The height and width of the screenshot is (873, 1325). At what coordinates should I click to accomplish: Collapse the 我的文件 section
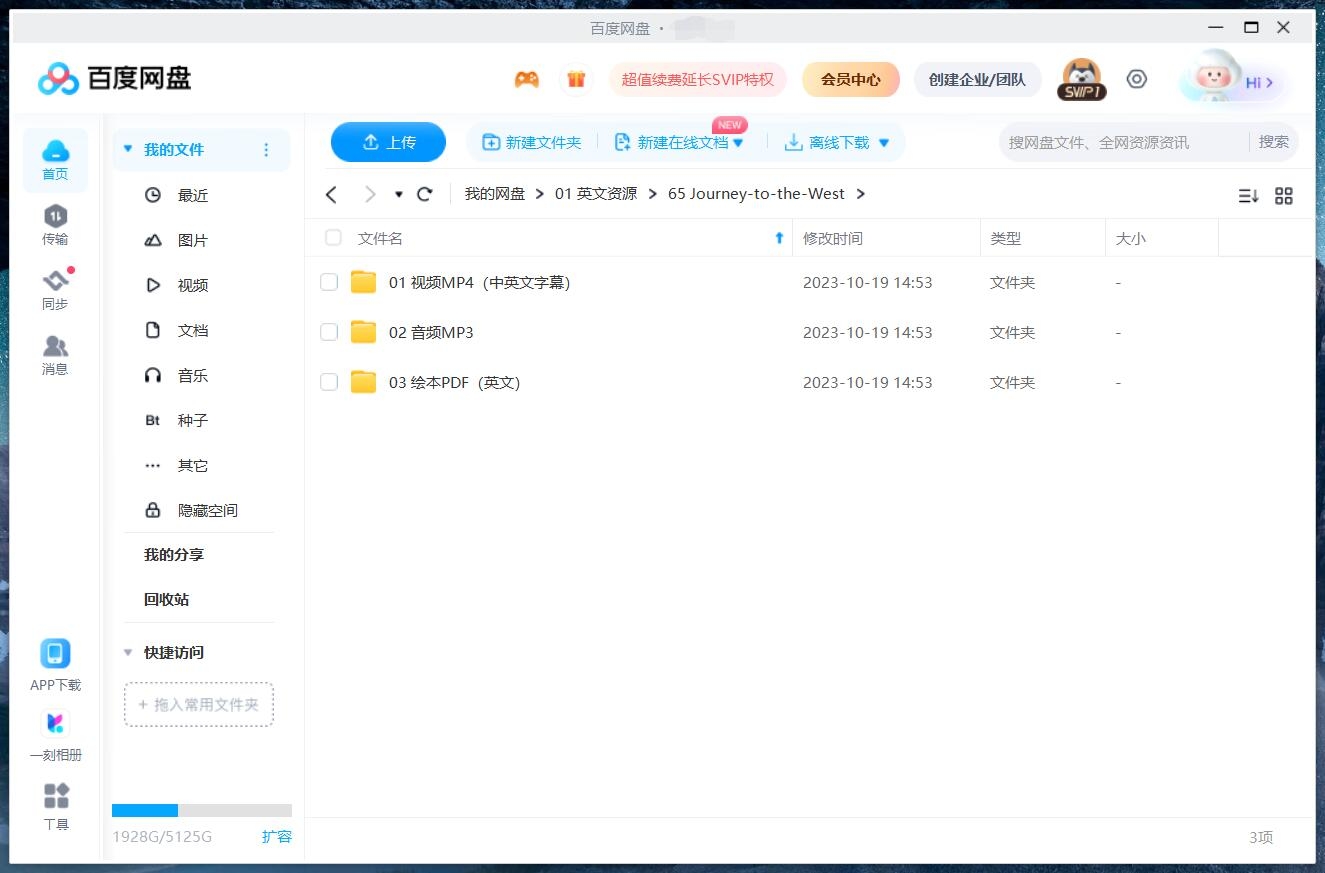(x=127, y=148)
